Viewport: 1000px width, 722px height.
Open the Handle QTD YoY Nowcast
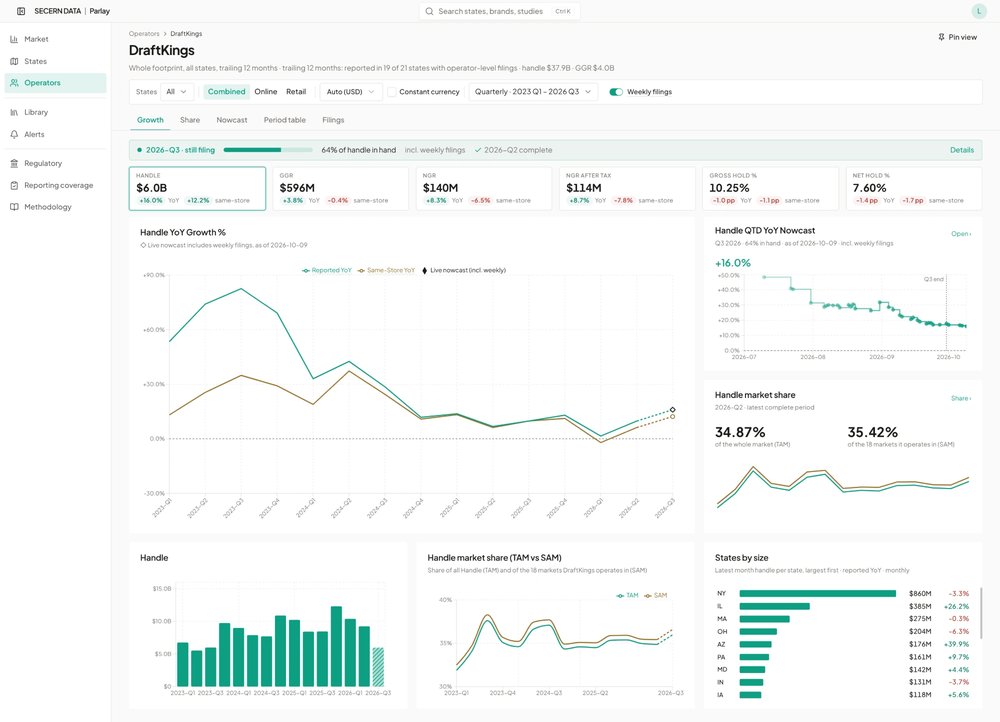click(x=961, y=234)
